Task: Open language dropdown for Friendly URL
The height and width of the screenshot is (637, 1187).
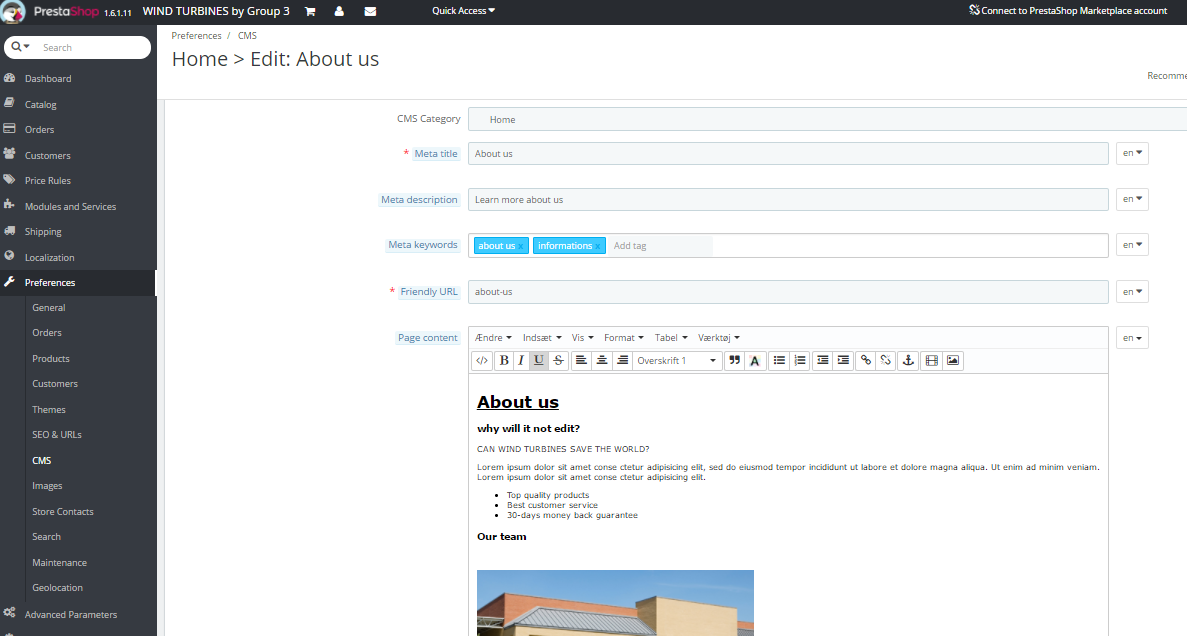Action: click(1132, 292)
